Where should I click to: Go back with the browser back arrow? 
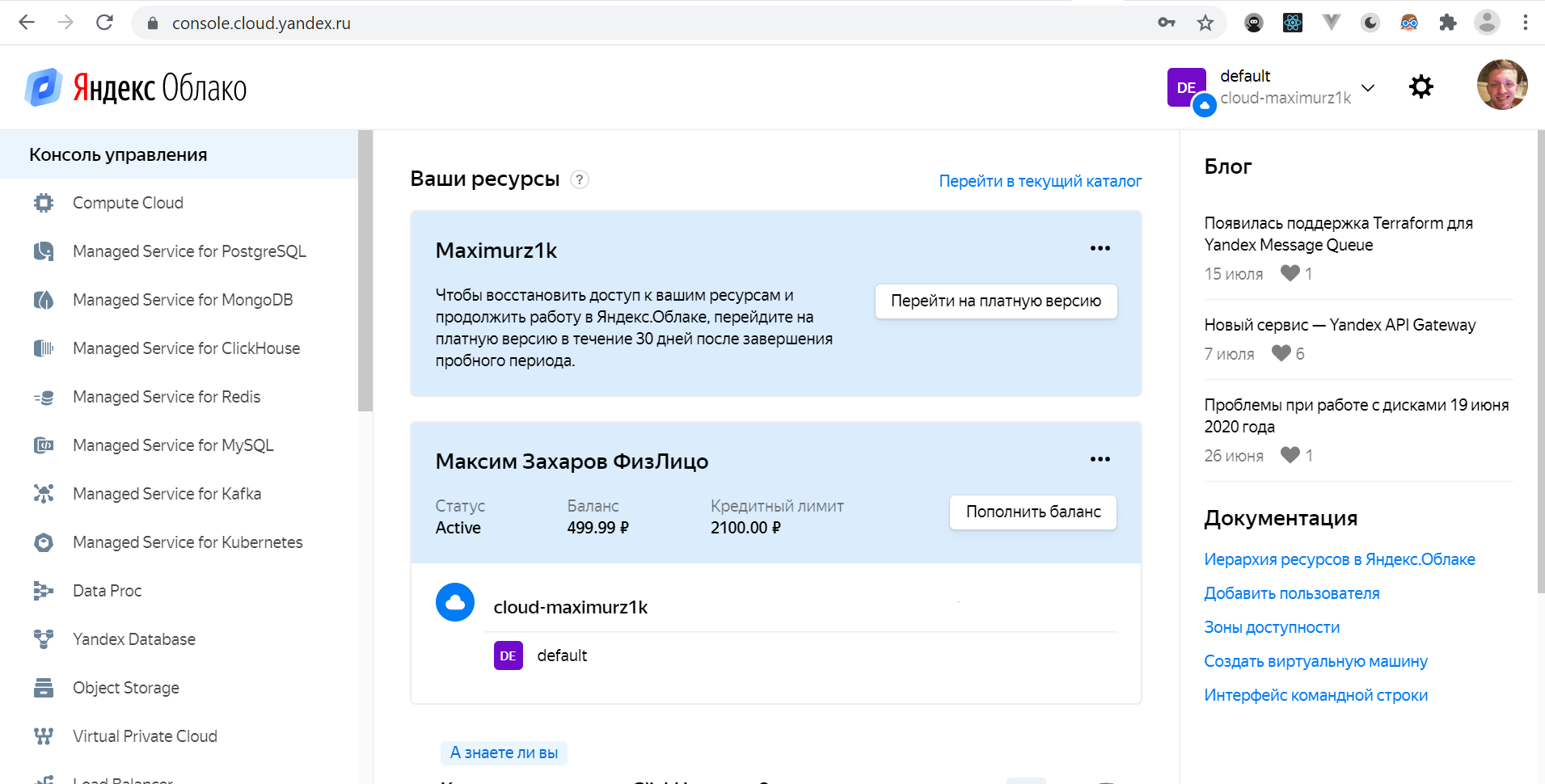tap(27, 23)
